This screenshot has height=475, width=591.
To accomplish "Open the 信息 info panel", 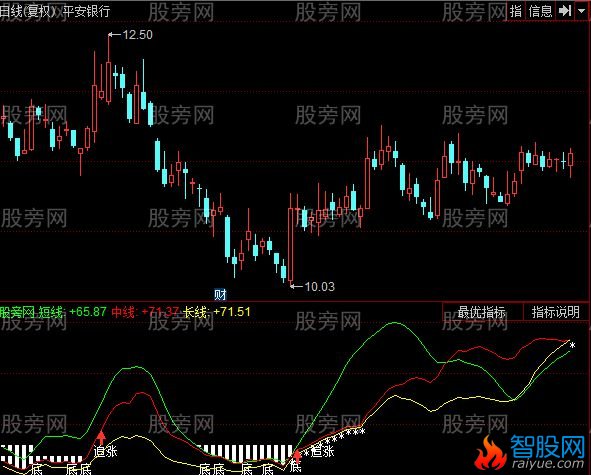I will [x=540, y=11].
